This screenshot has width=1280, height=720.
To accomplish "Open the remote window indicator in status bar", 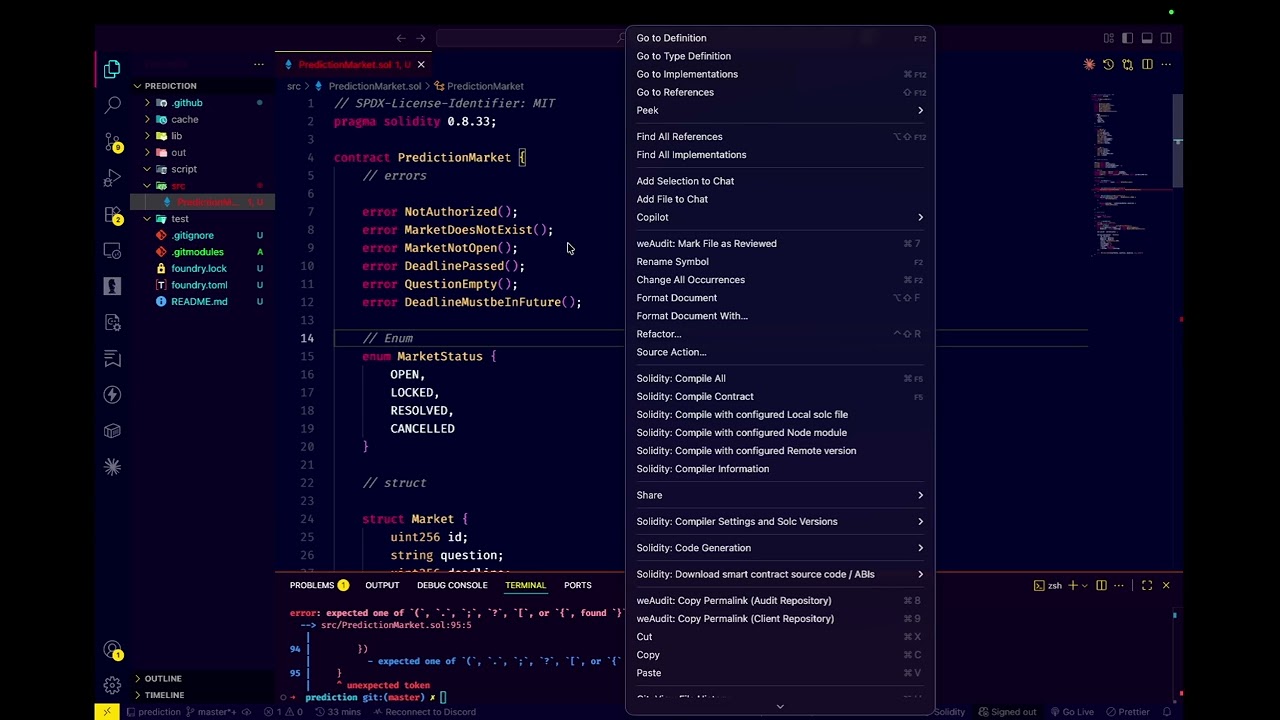I will [107, 712].
